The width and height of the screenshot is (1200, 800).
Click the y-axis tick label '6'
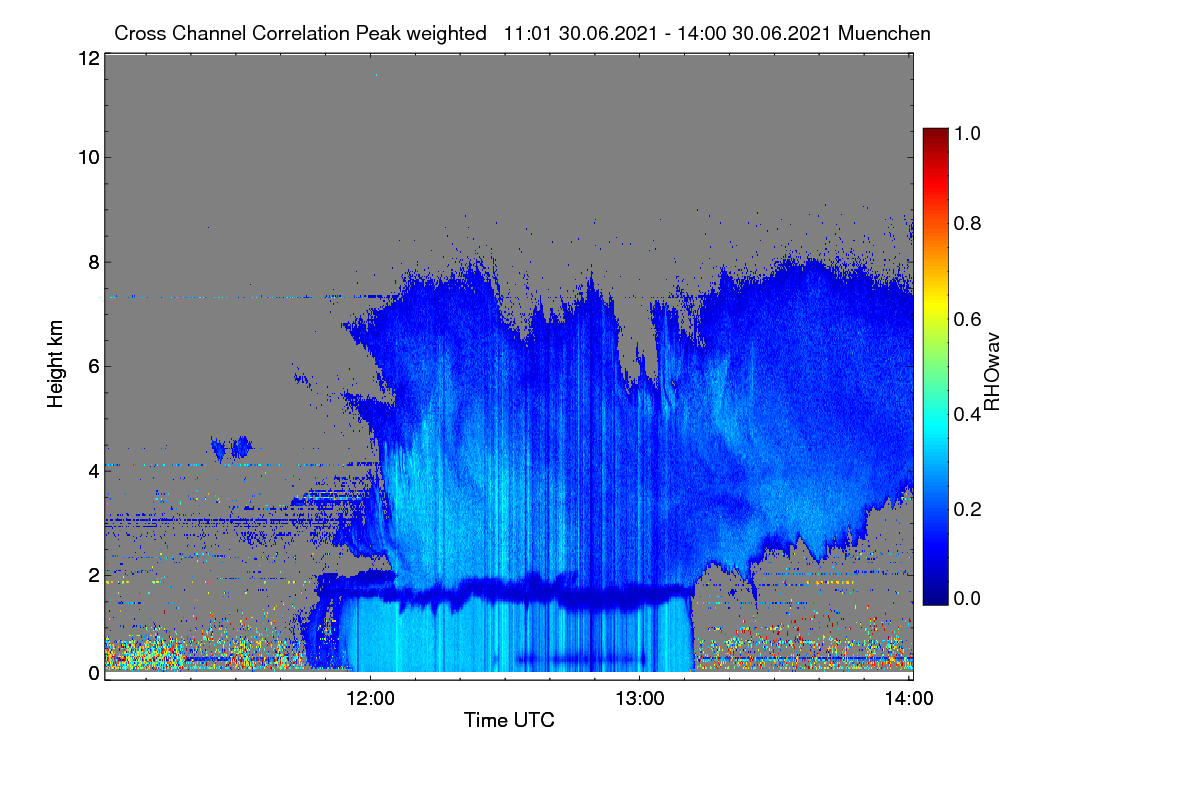[x=93, y=366]
